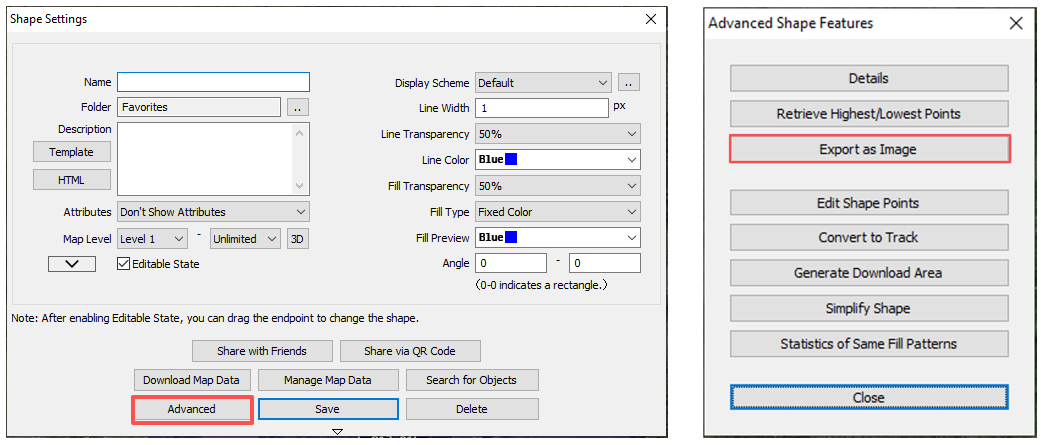Open the Advanced shape options

[192, 409]
